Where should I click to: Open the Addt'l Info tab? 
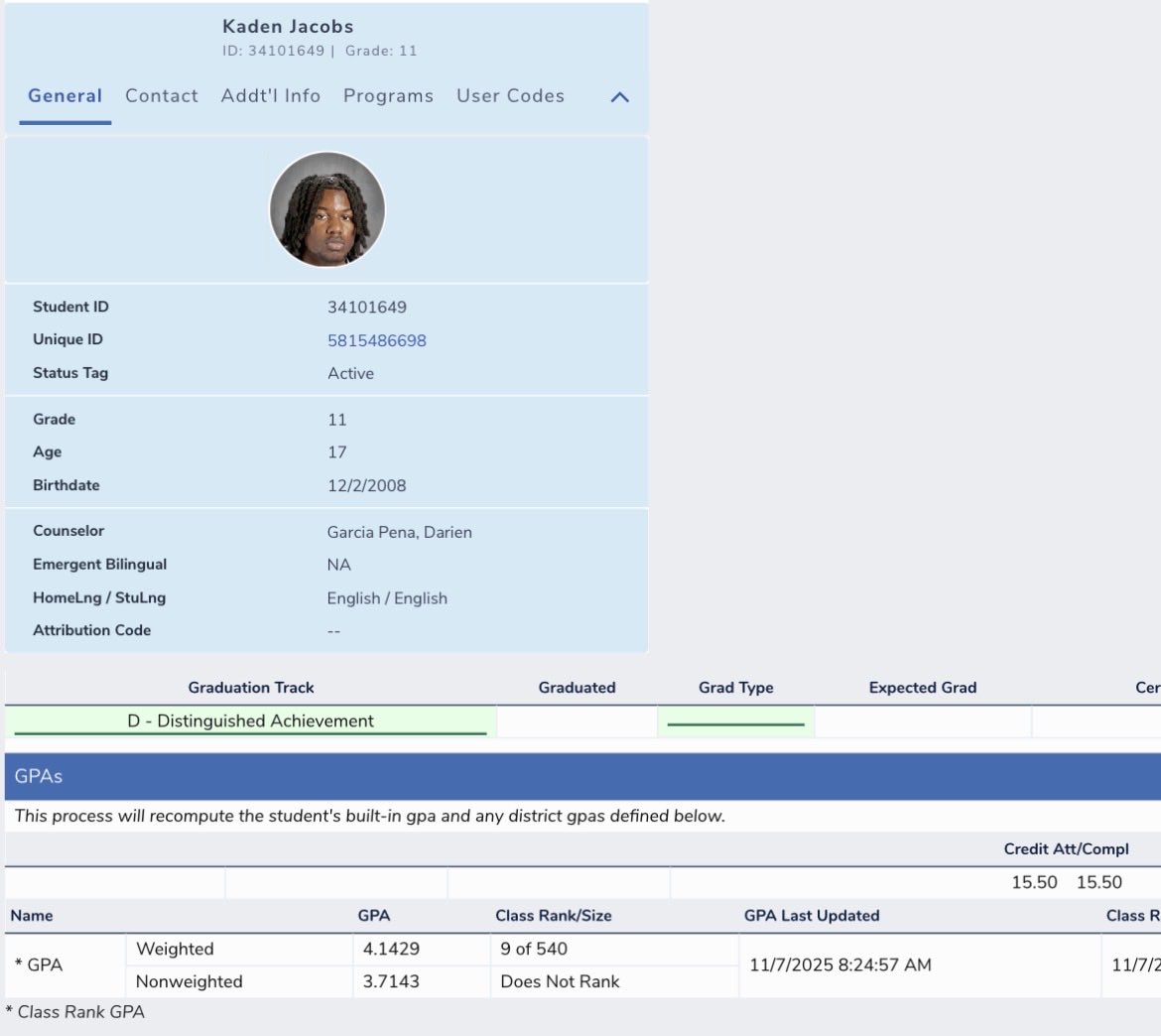270,96
